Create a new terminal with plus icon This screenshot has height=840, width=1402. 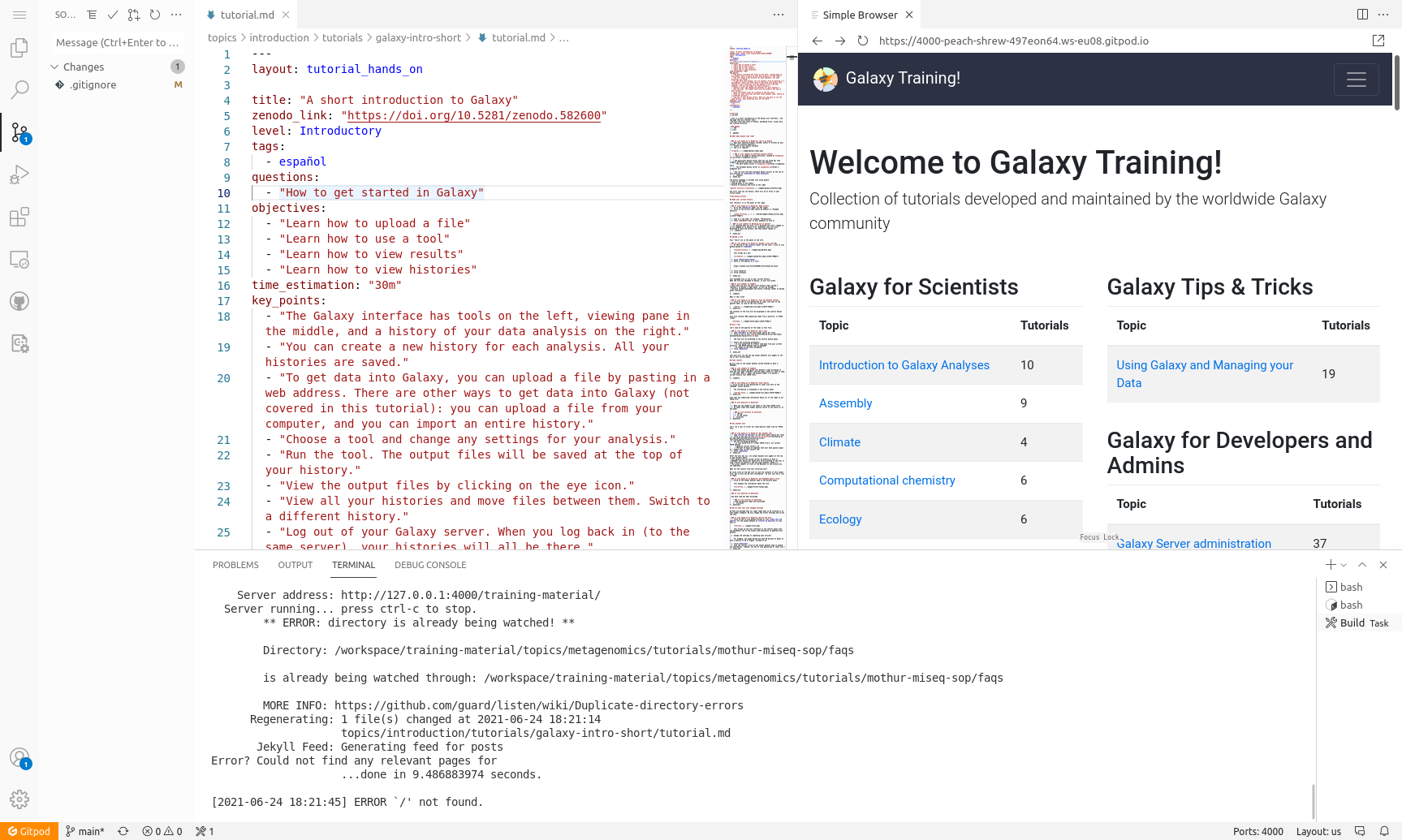point(1331,565)
